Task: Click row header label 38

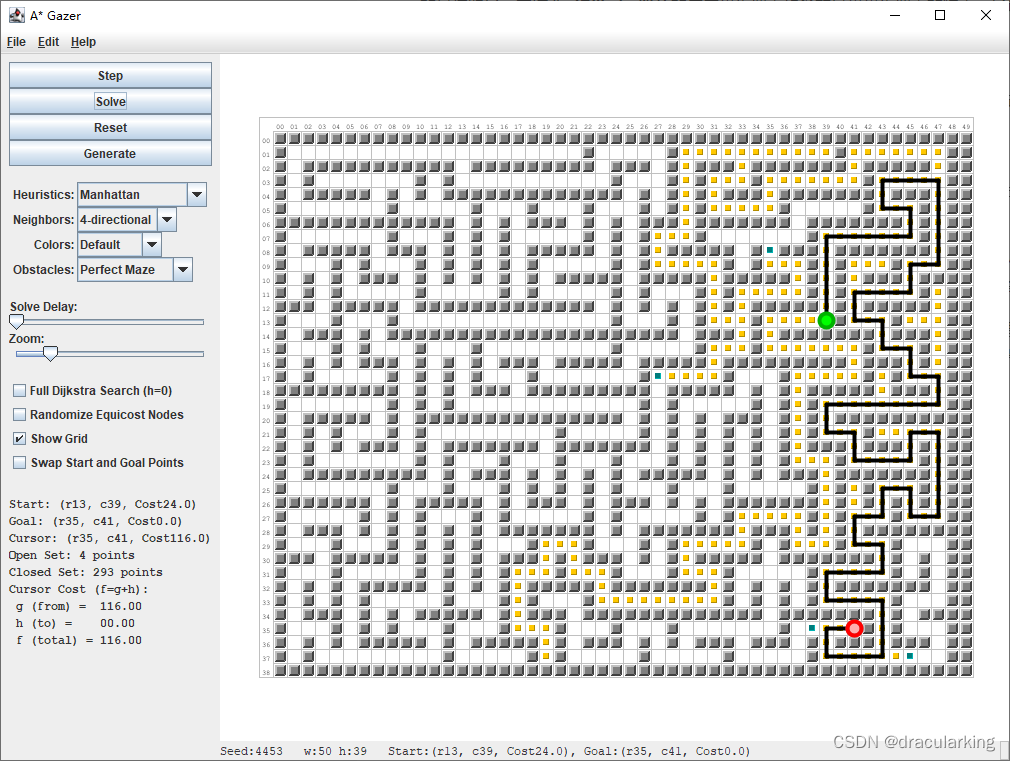Action: pyautogui.click(x=266, y=673)
